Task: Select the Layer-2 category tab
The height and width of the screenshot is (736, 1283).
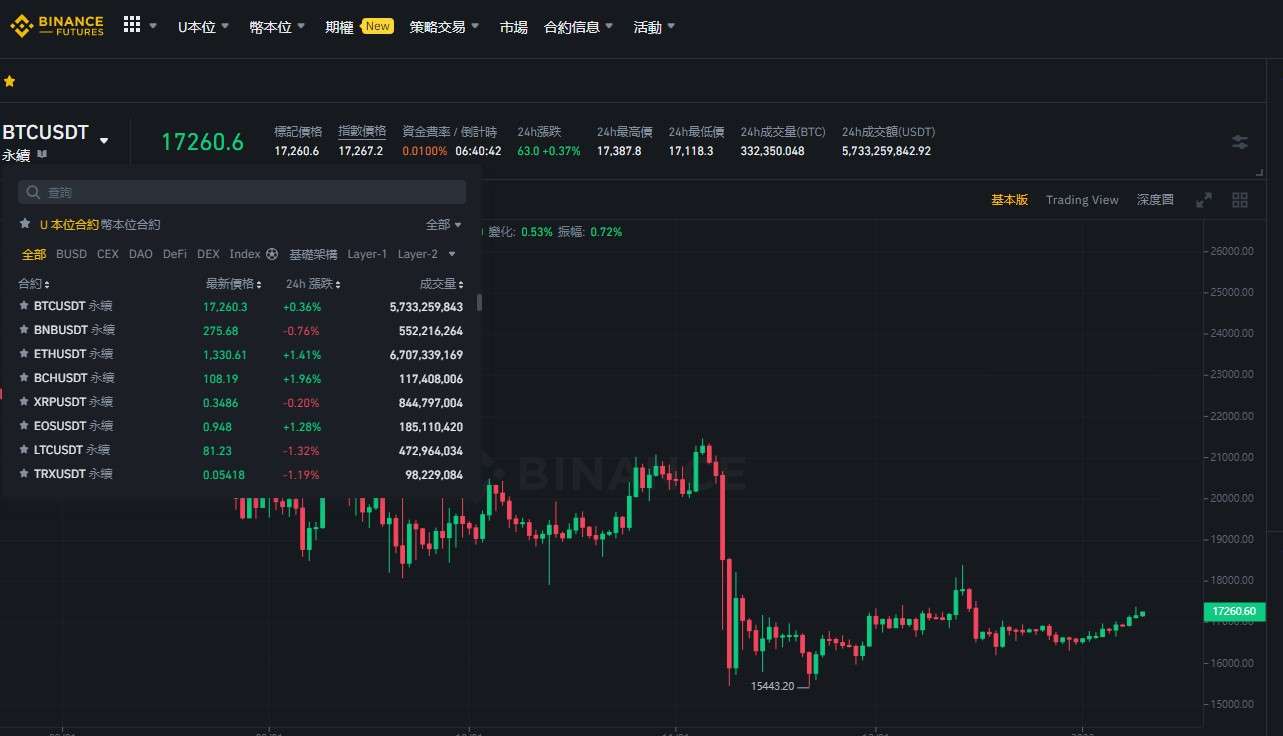Action: click(418, 254)
